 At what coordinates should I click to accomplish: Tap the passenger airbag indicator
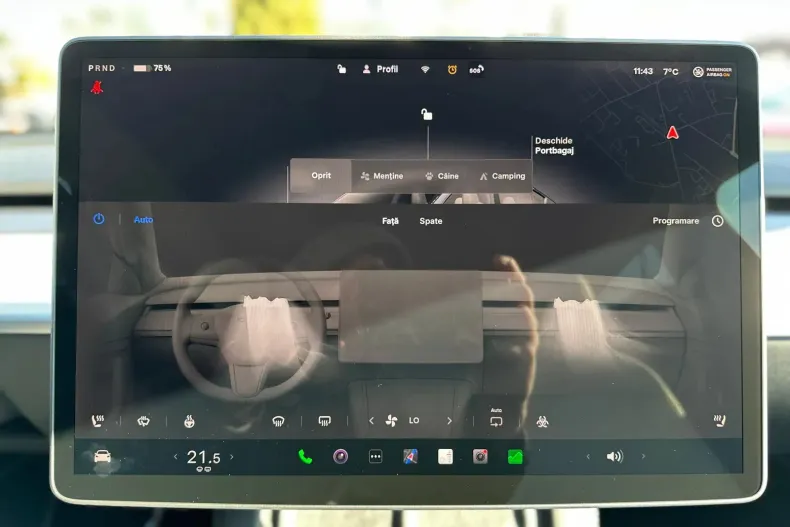(x=712, y=72)
